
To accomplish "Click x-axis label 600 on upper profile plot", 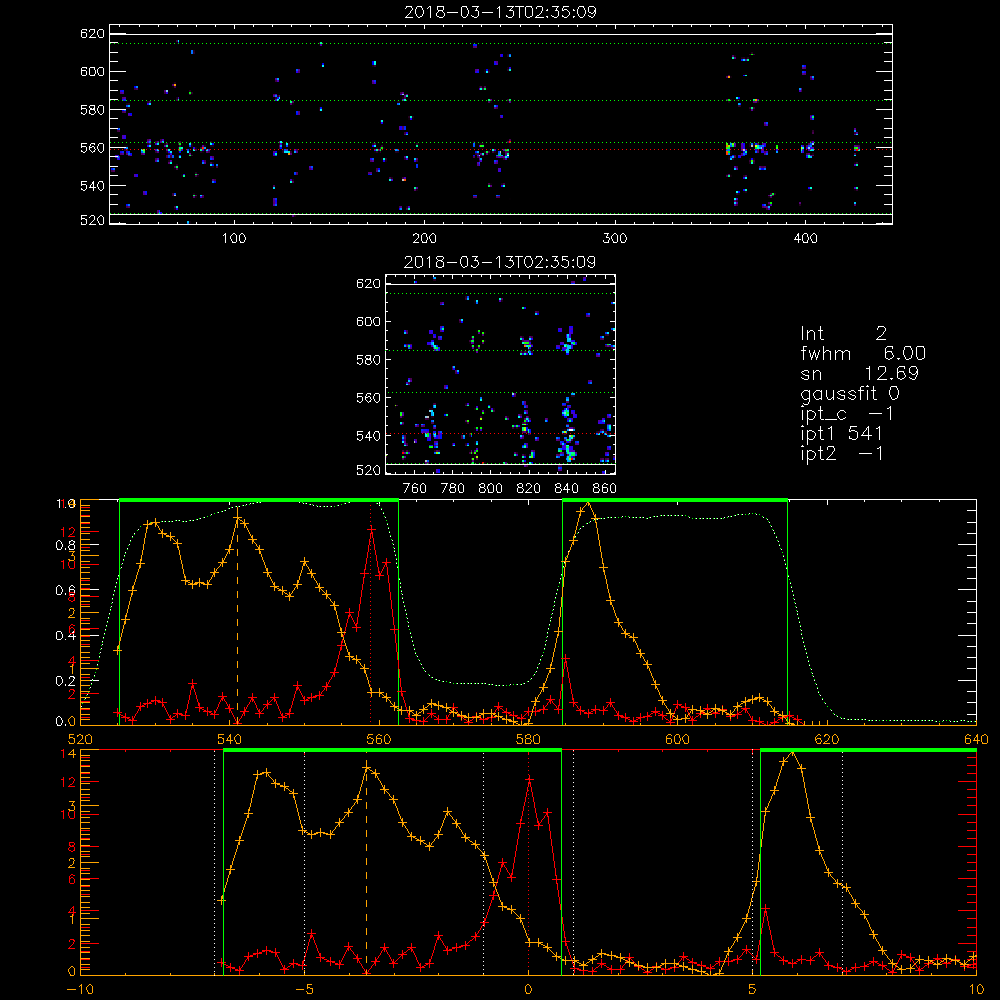I will (x=677, y=739).
